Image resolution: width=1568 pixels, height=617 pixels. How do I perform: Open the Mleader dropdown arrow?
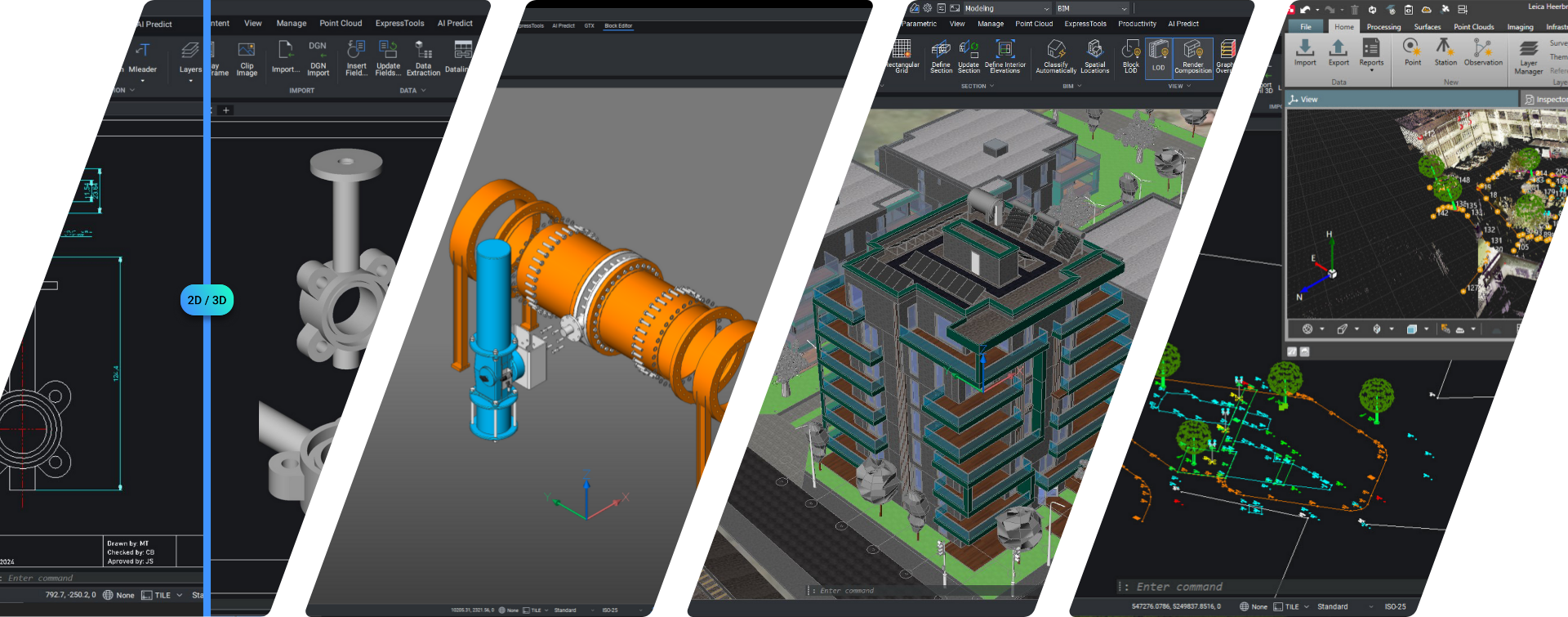142,81
